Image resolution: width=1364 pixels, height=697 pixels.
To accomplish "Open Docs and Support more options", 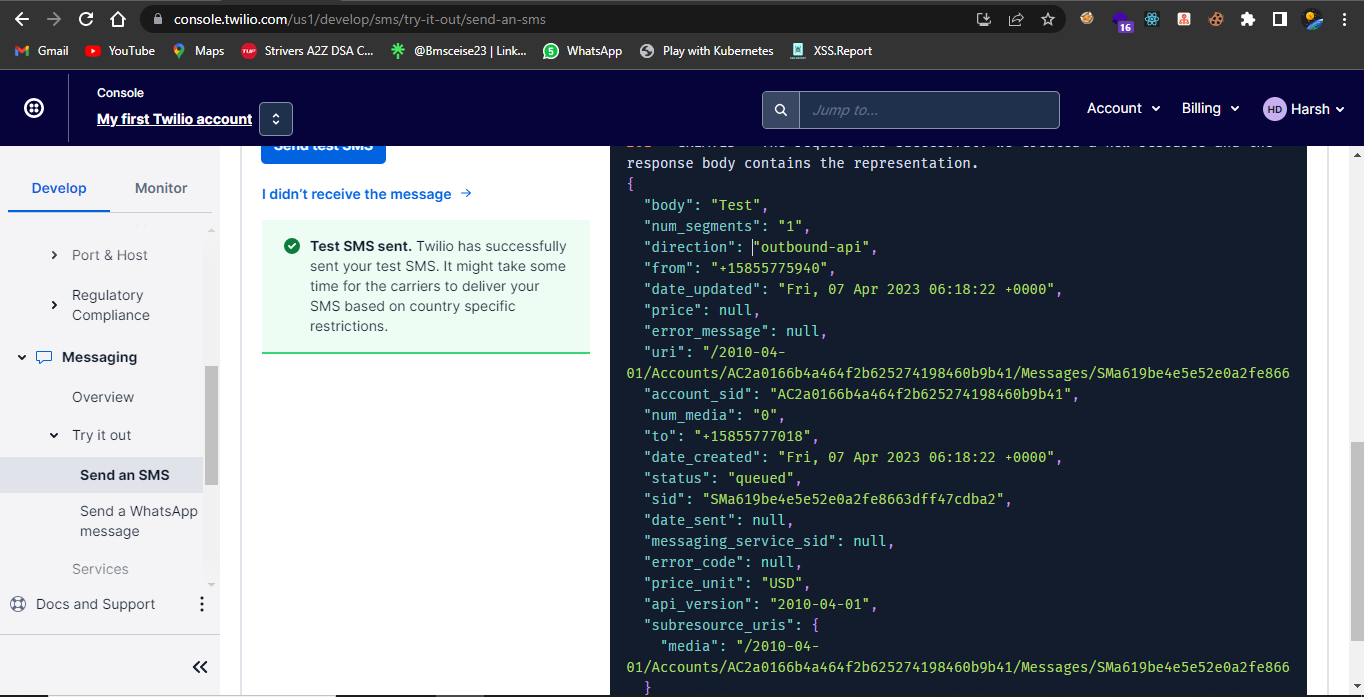I will coord(202,604).
